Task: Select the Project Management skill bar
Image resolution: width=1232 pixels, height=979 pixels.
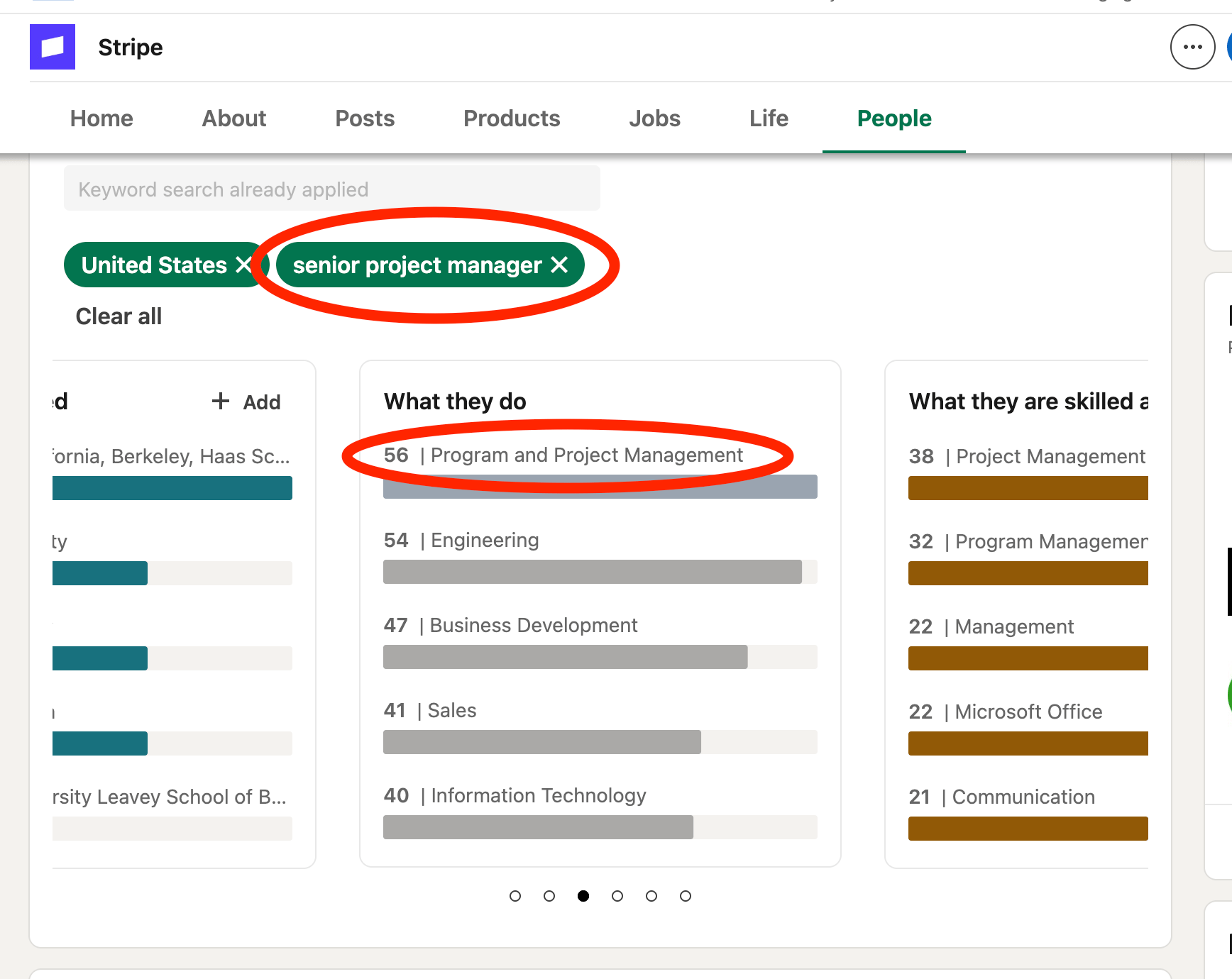Action: click(x=1028, y=488)
